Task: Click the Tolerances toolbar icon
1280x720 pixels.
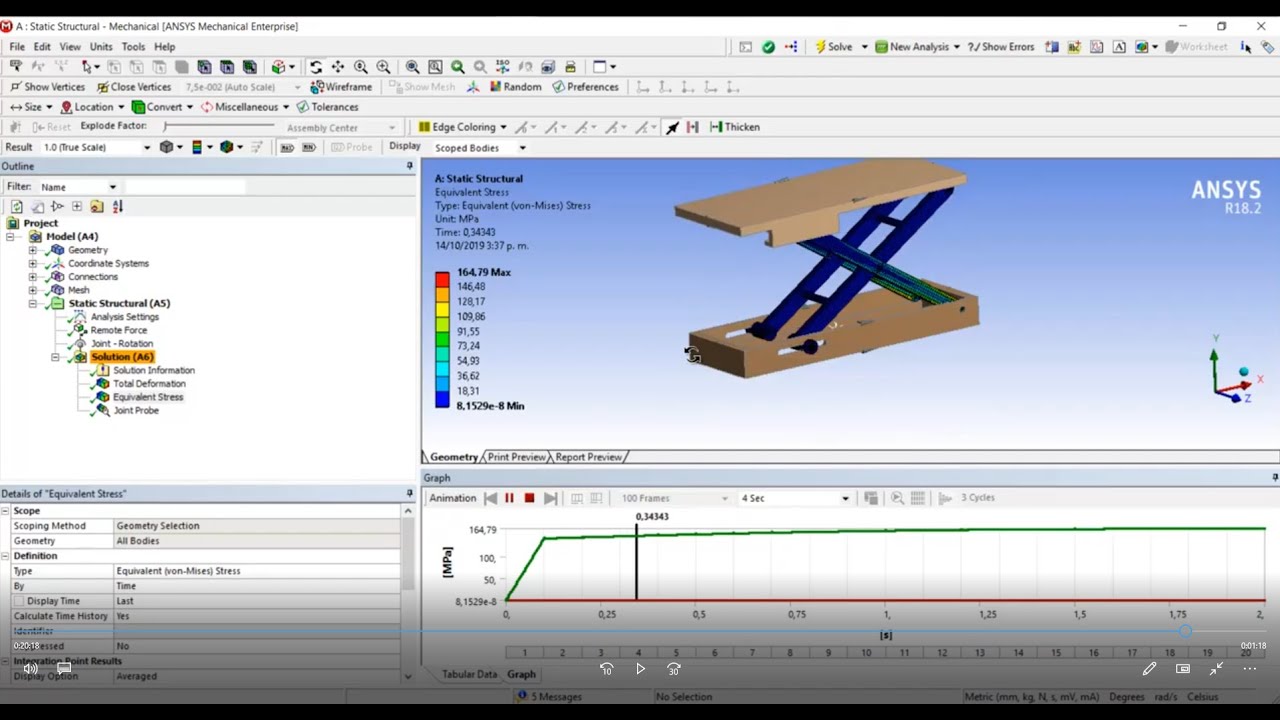Action: pyautogui.click(x=327, y=107)
